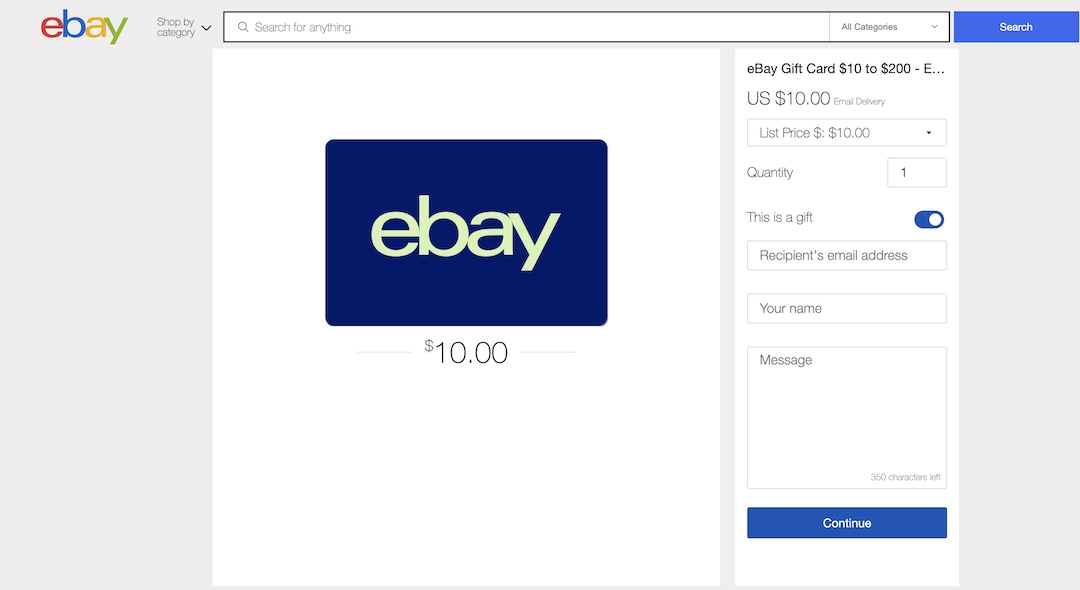Expand the All Categories dropdown
The height and width of the screenshot is (590, 1080).
click(x=889, y=27)
